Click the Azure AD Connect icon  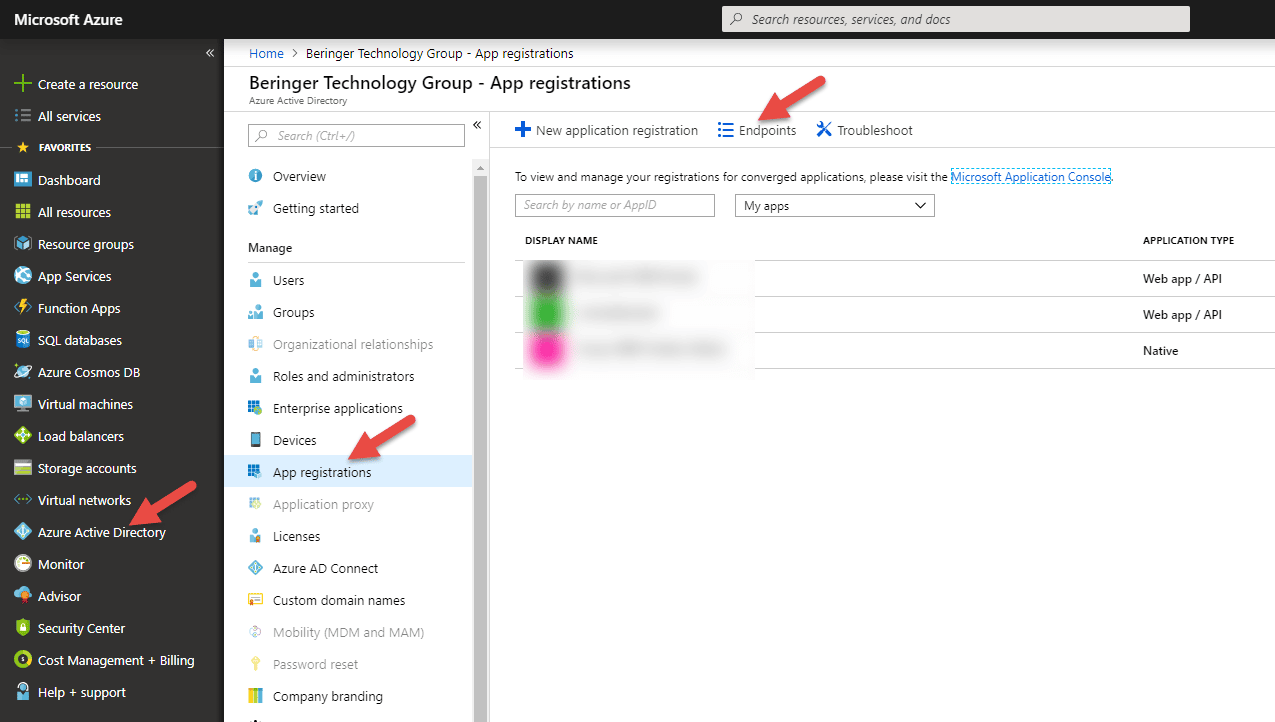[255, 568]
